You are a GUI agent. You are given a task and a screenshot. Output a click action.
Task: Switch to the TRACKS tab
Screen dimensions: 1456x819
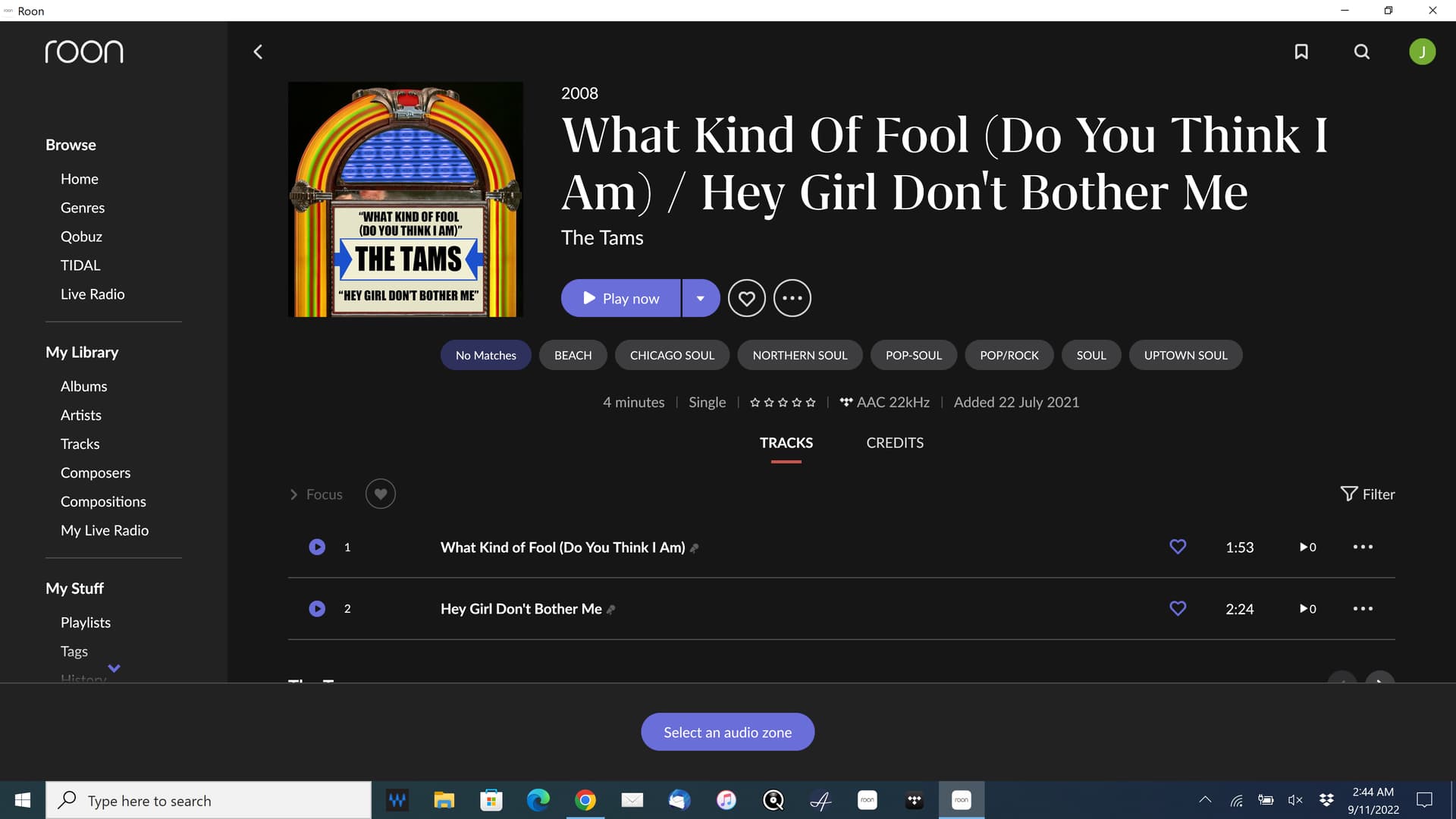point(786,443)
